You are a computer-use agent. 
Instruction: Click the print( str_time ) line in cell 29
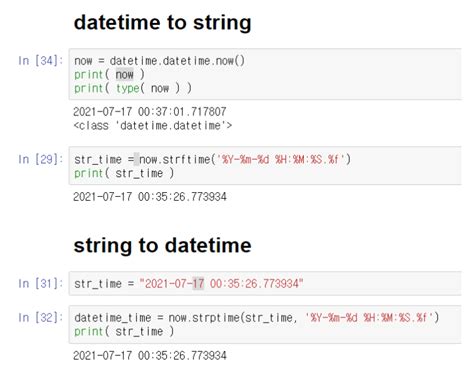(124, 173)
